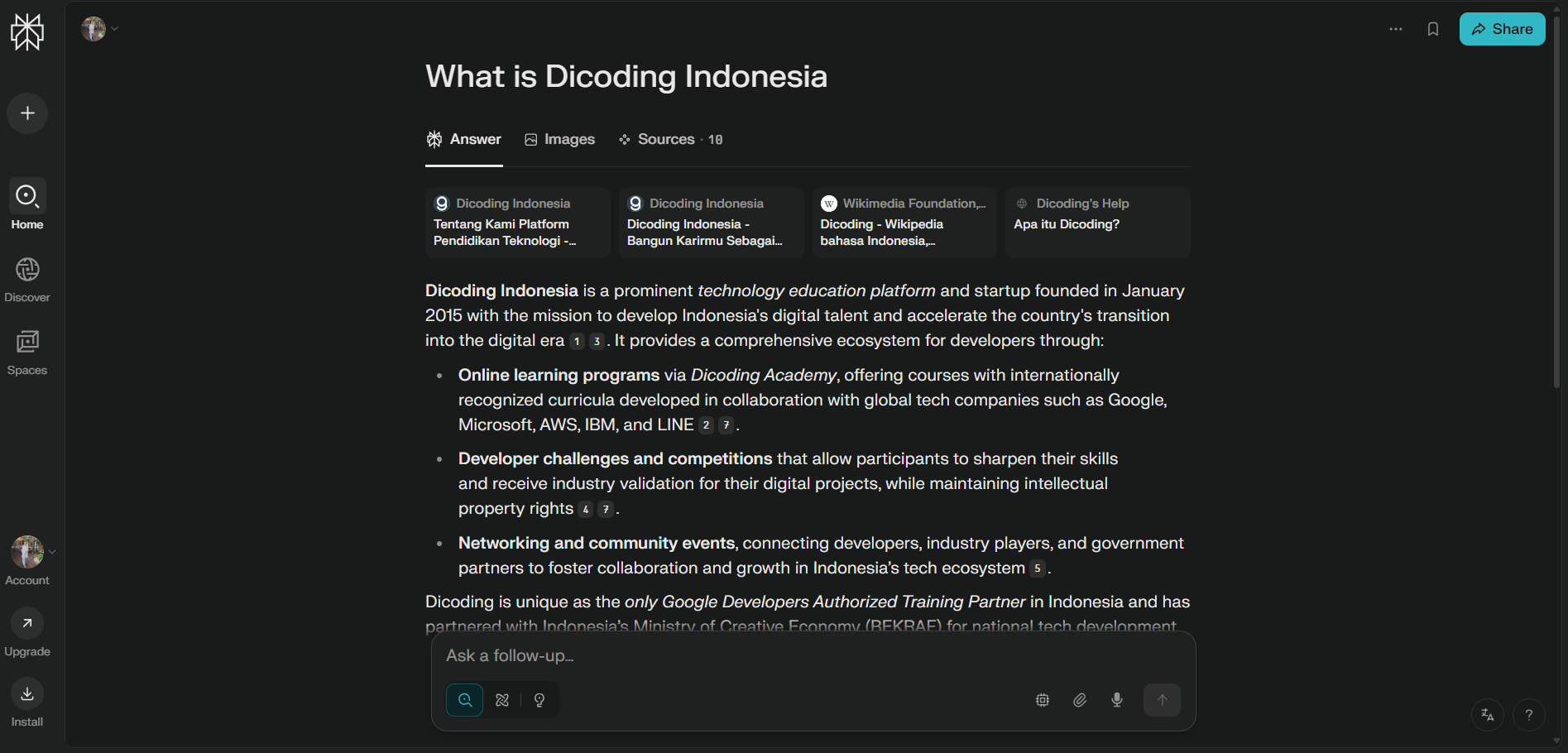Switch to the Images tab
Viewport: 1568px width, 753px height.
(560, 139)
